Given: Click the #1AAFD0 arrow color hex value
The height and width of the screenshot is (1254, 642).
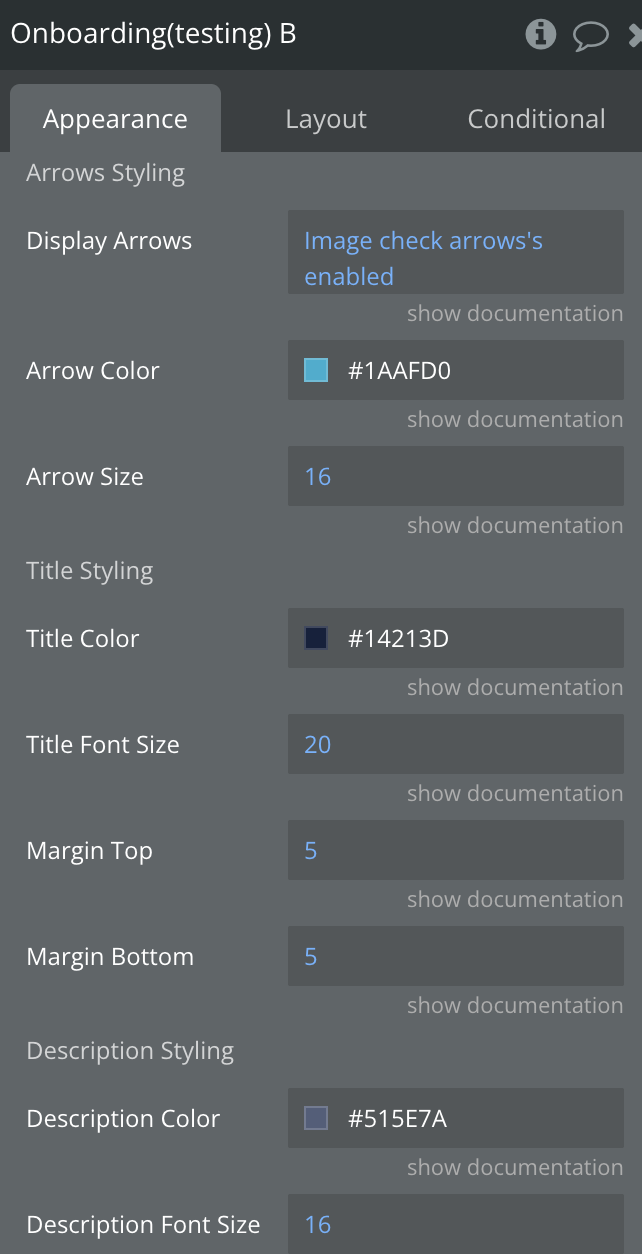Looking at the screenshot, I should pos(399,371).
